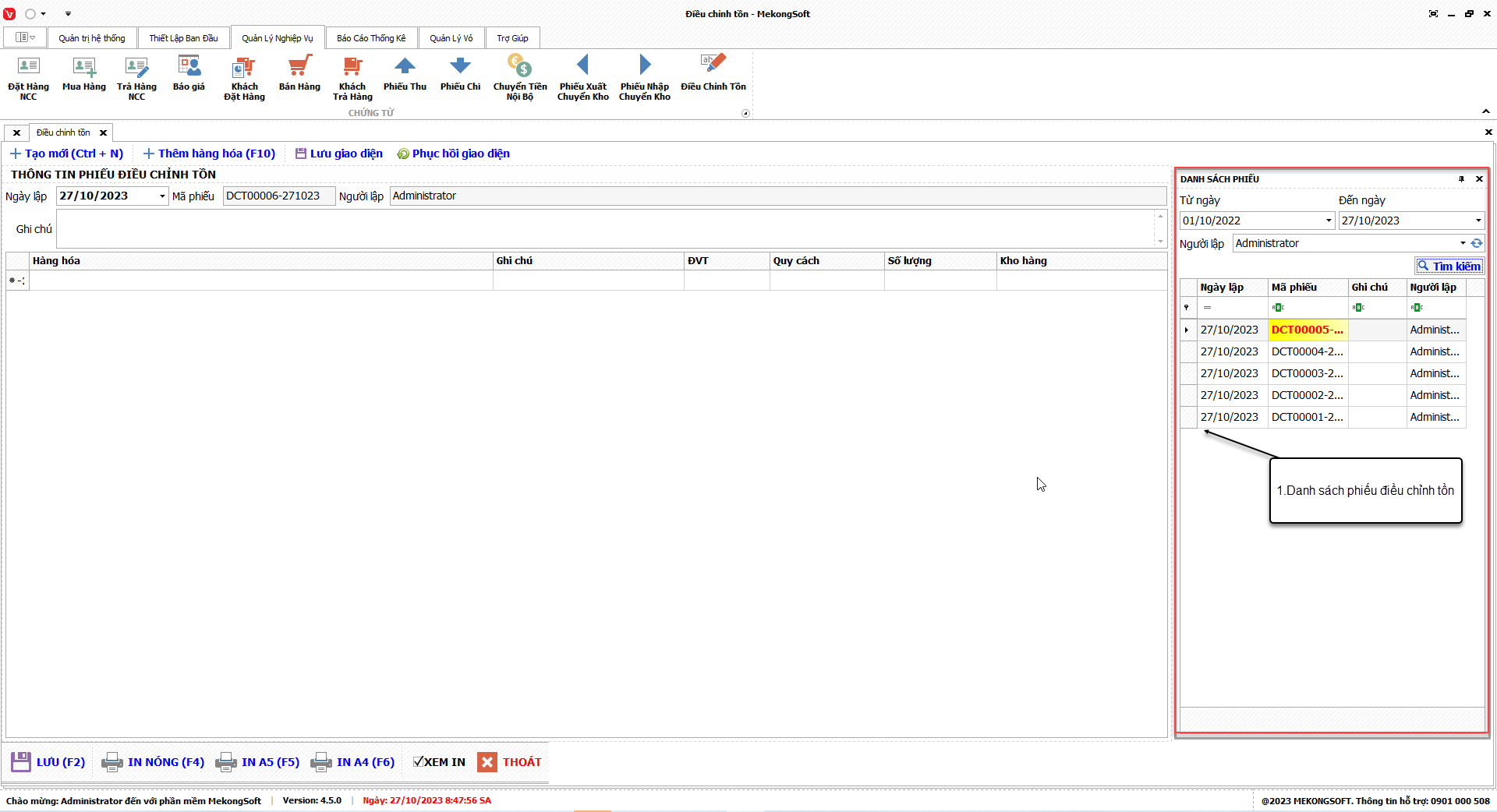The height and width of the screenshot is (812, 1497).
Task: Switch to the Quản trị hệ thống tab
Action: click(x=91, y=38)
